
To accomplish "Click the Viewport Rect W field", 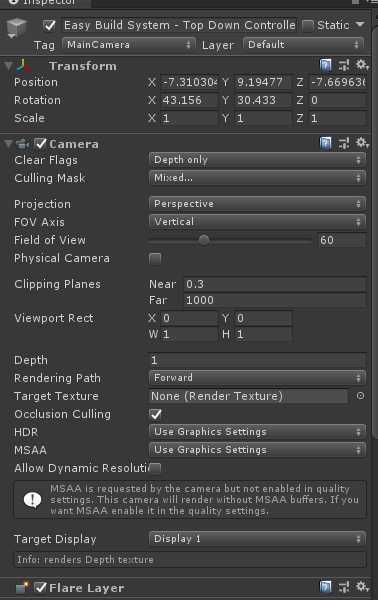I will (x=189, y=334).
